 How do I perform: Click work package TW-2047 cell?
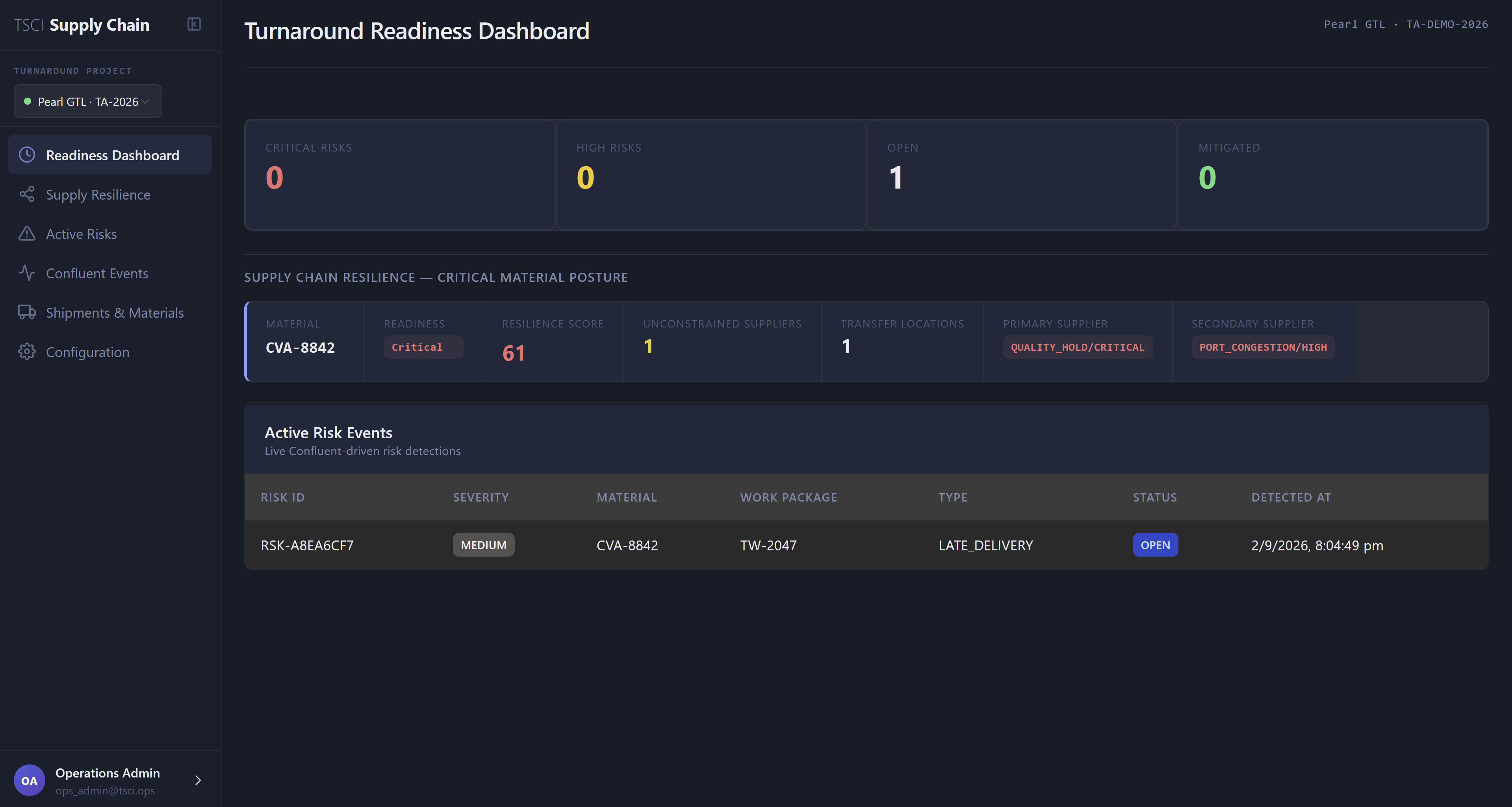point(768,546)
